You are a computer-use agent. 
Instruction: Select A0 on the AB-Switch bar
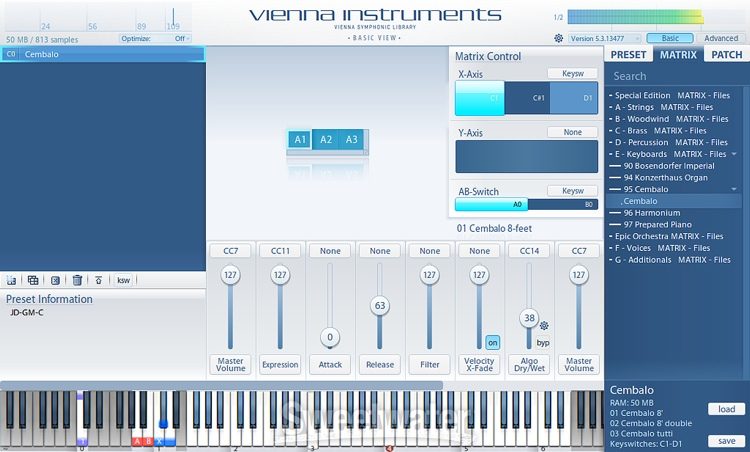point(491,204)
